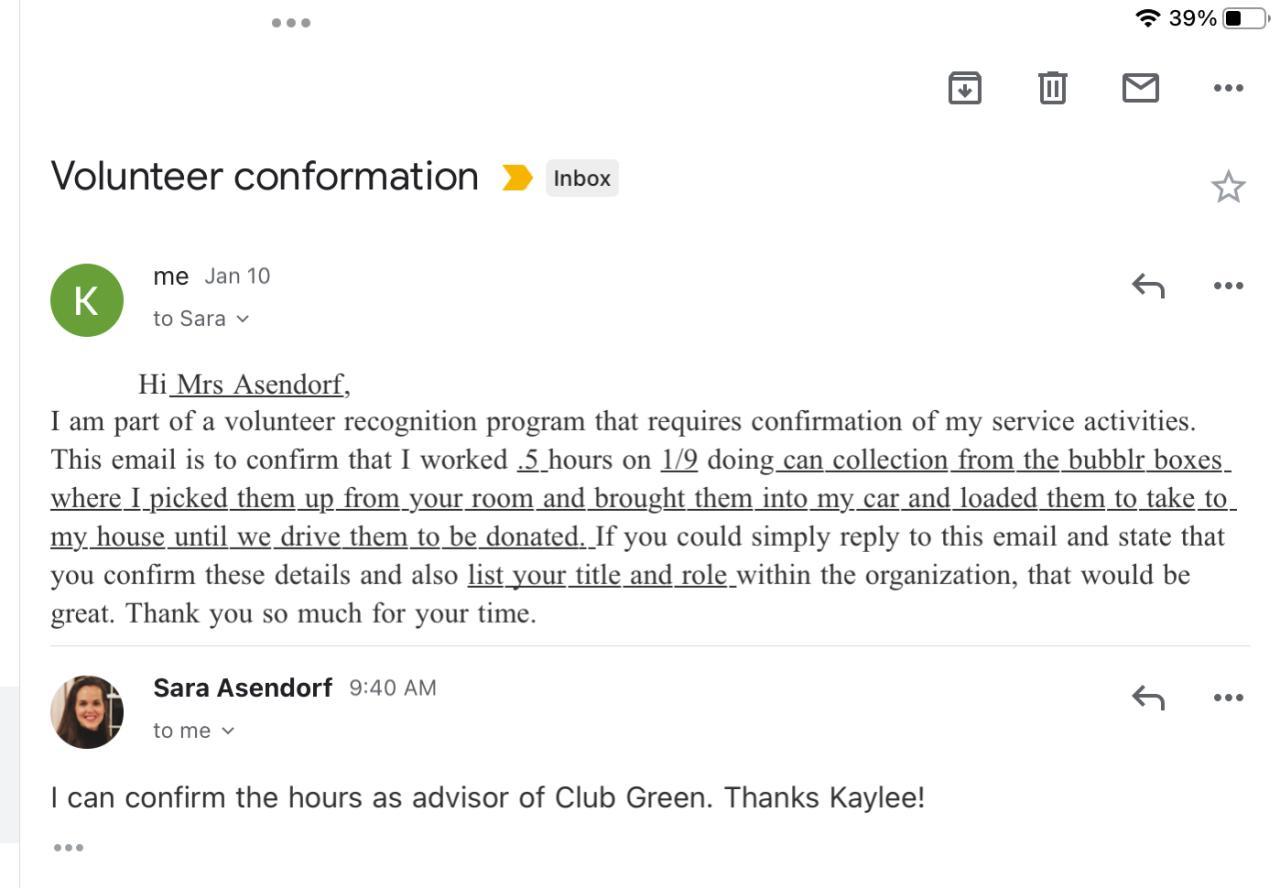The height and width of the screenshot is (888, 1280).
Task: Click Sara Asendorf sender name
Action: (242, 688)
